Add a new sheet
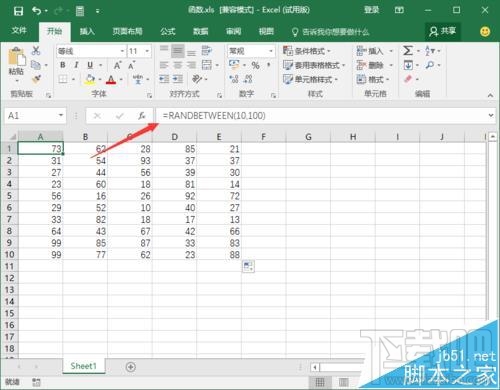500x390 pixels. 131,367
